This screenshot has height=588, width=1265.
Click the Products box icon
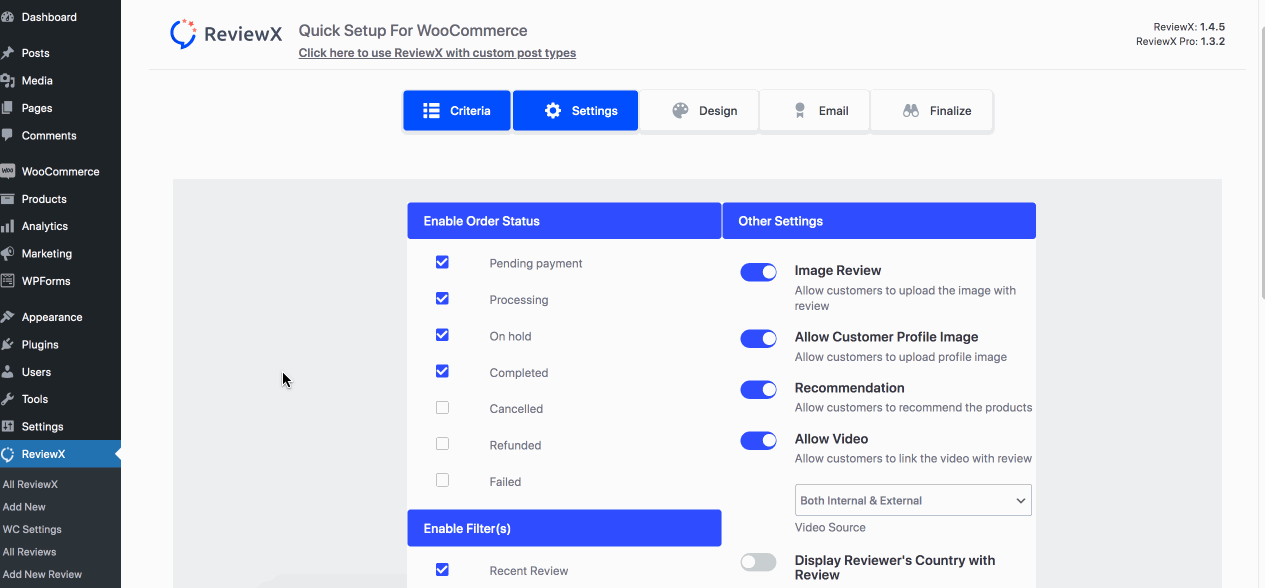tap(7, 199)
